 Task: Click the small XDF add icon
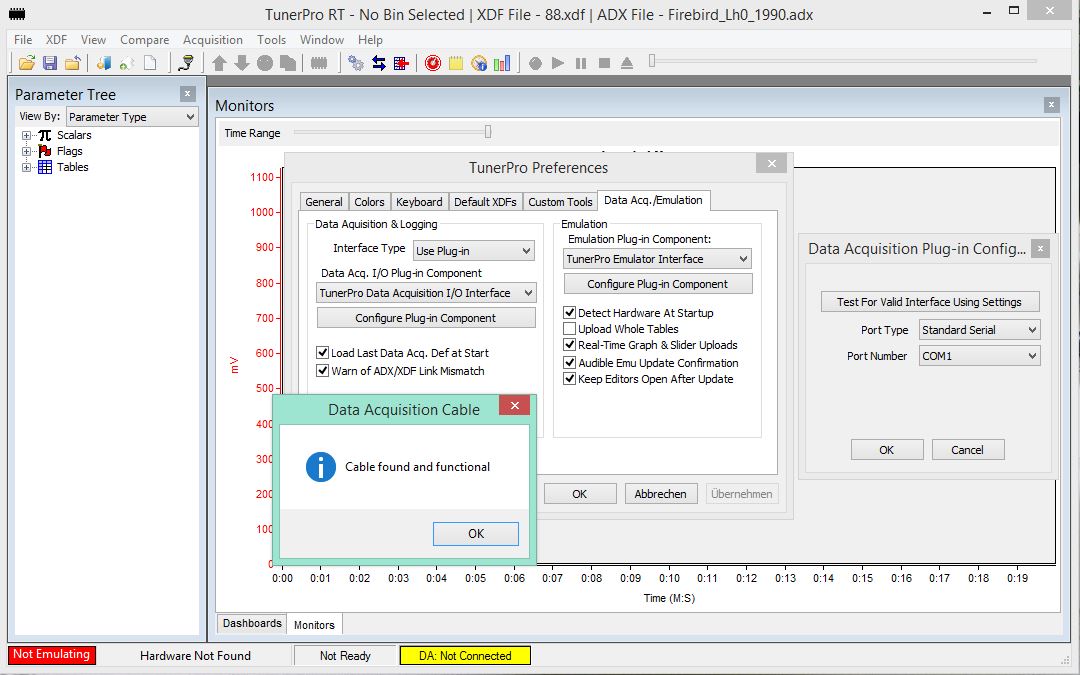click(127, 63)
